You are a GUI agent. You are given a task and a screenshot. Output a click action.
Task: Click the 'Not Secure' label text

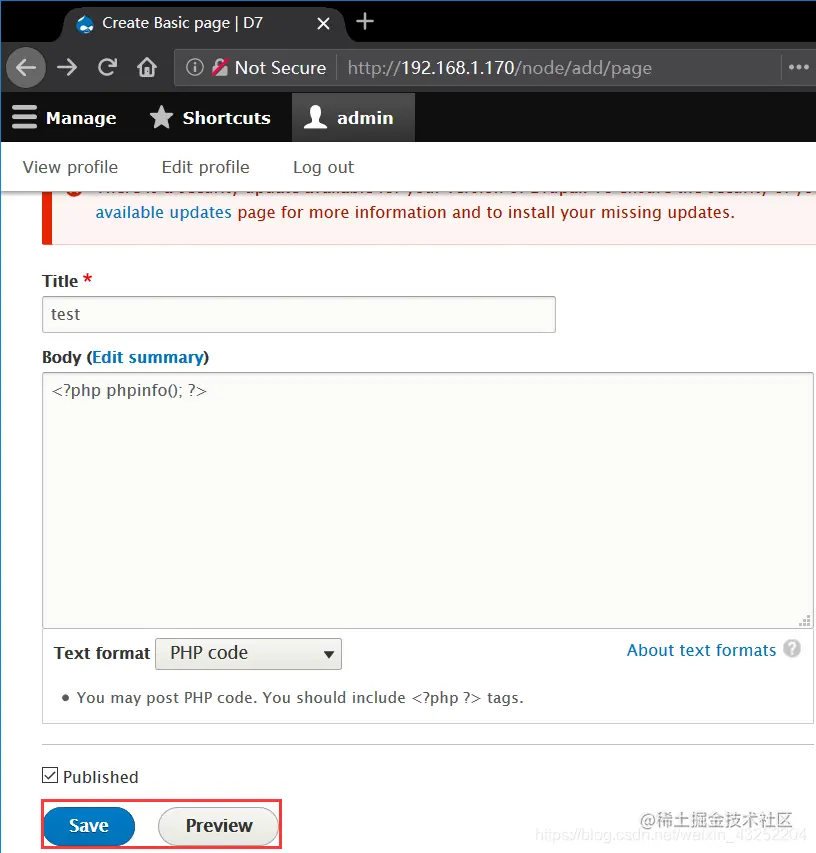[x=280, y=68]
